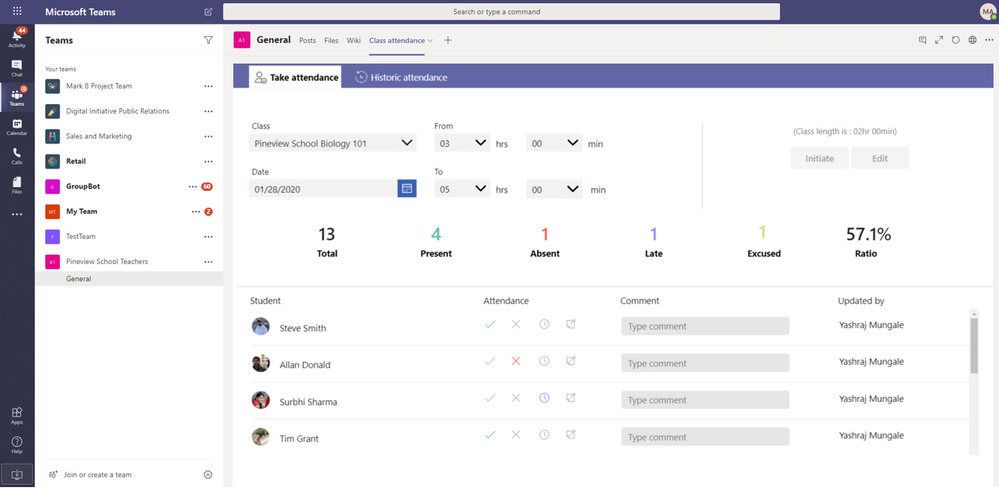Open manage teams gear icon

[208, 475]
